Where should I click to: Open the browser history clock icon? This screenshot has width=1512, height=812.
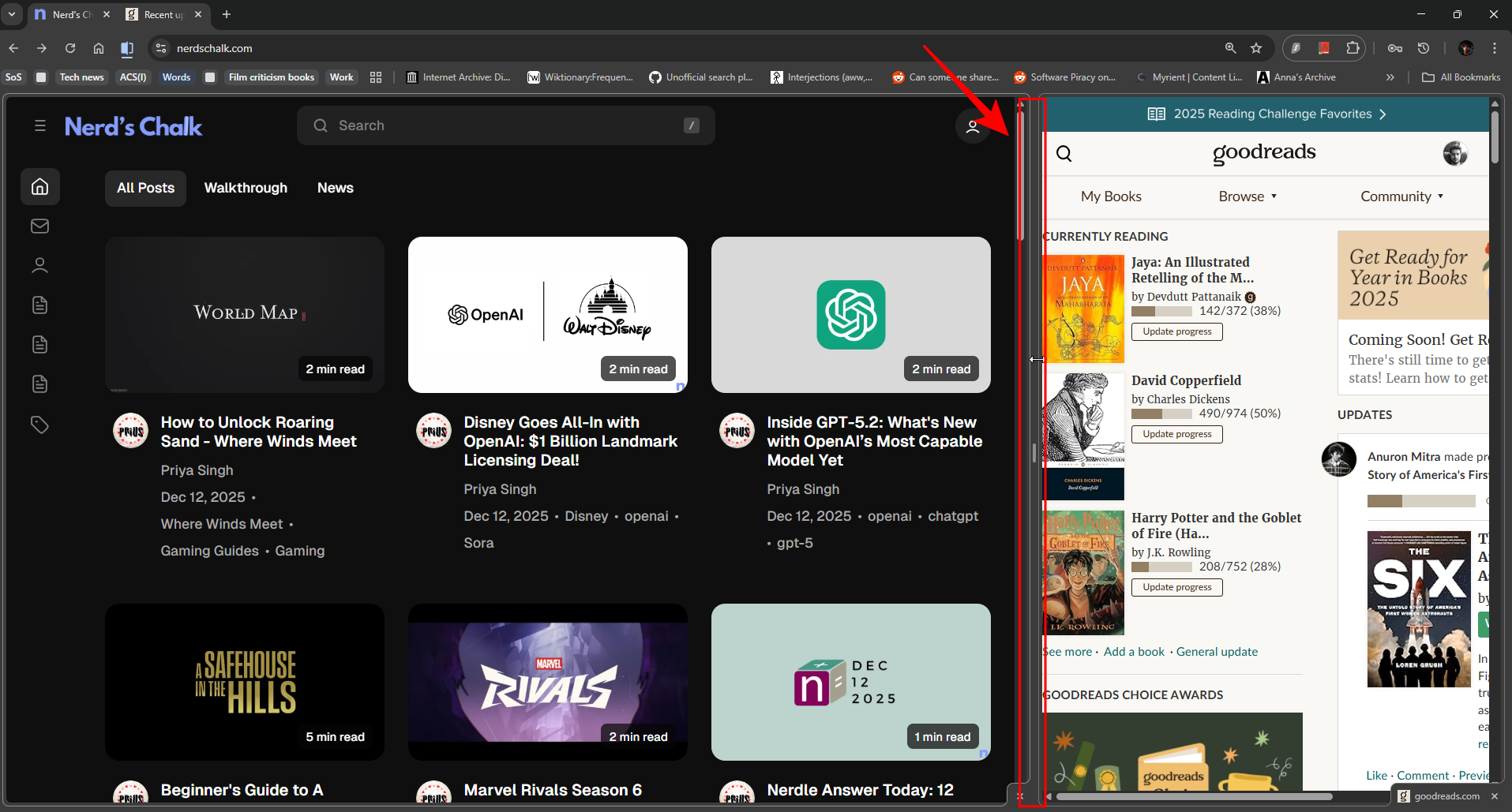[x=1424, y=48]
